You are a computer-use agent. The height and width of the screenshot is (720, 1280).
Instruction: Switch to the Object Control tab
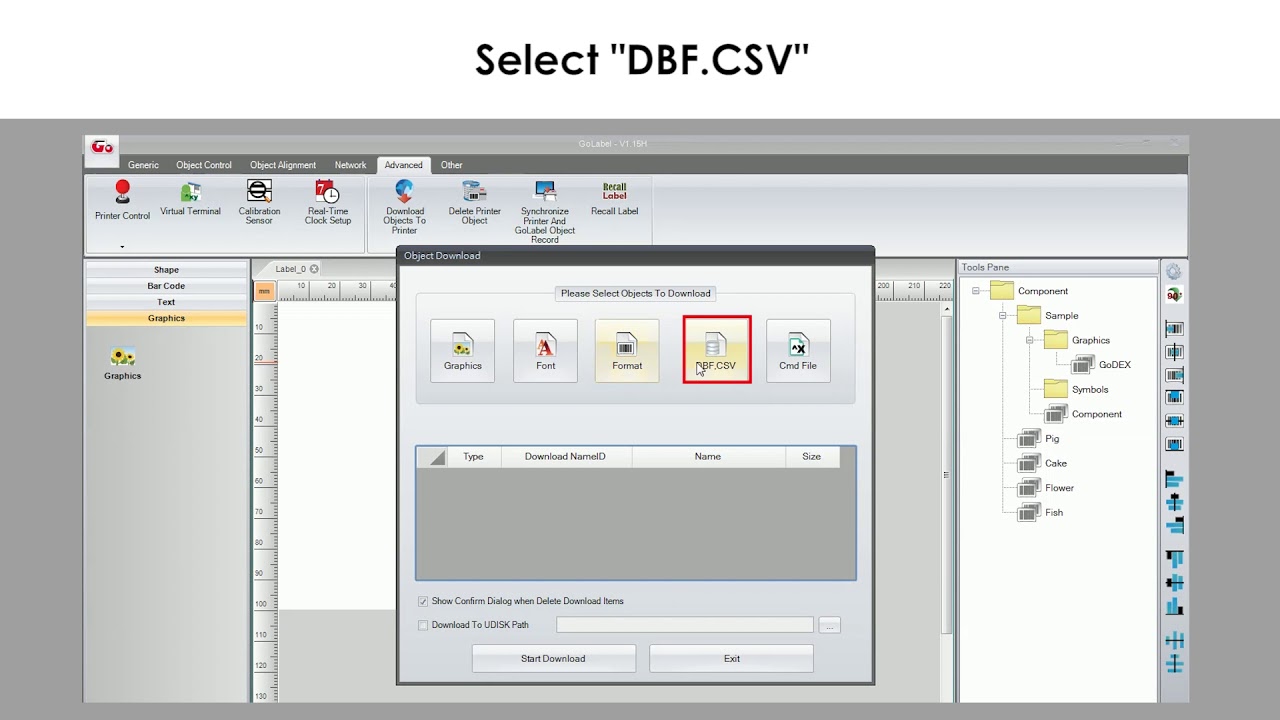click(x=204, y=165)
